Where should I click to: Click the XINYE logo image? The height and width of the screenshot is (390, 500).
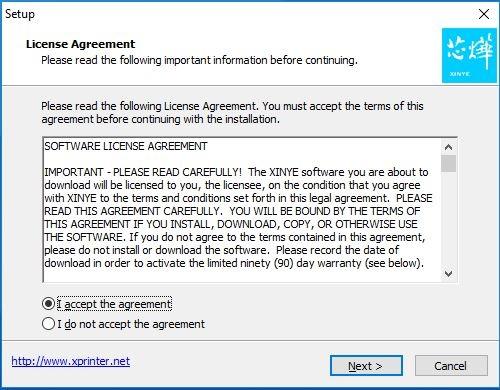tap(469, 55)
